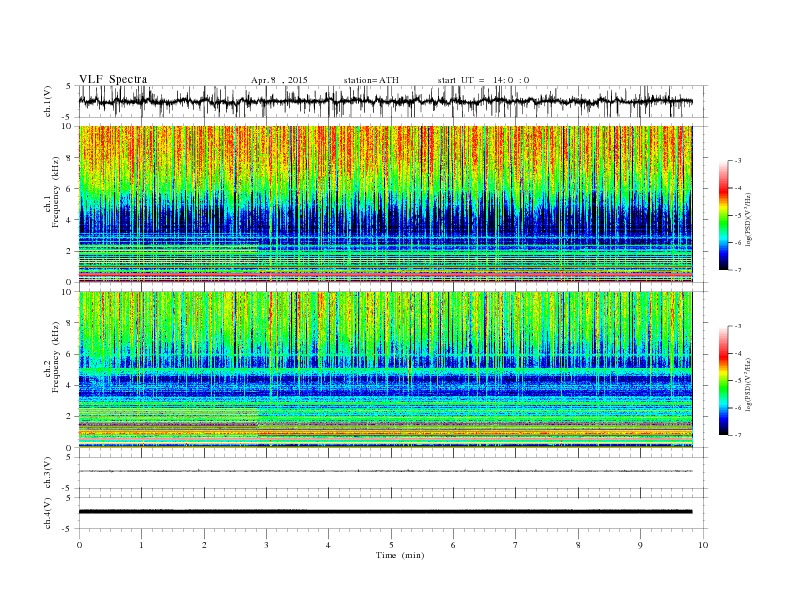The image size is (792, 612).
Task: Click the '-3' tick on ch.2 colorbar
Action: tap(737, 326)
